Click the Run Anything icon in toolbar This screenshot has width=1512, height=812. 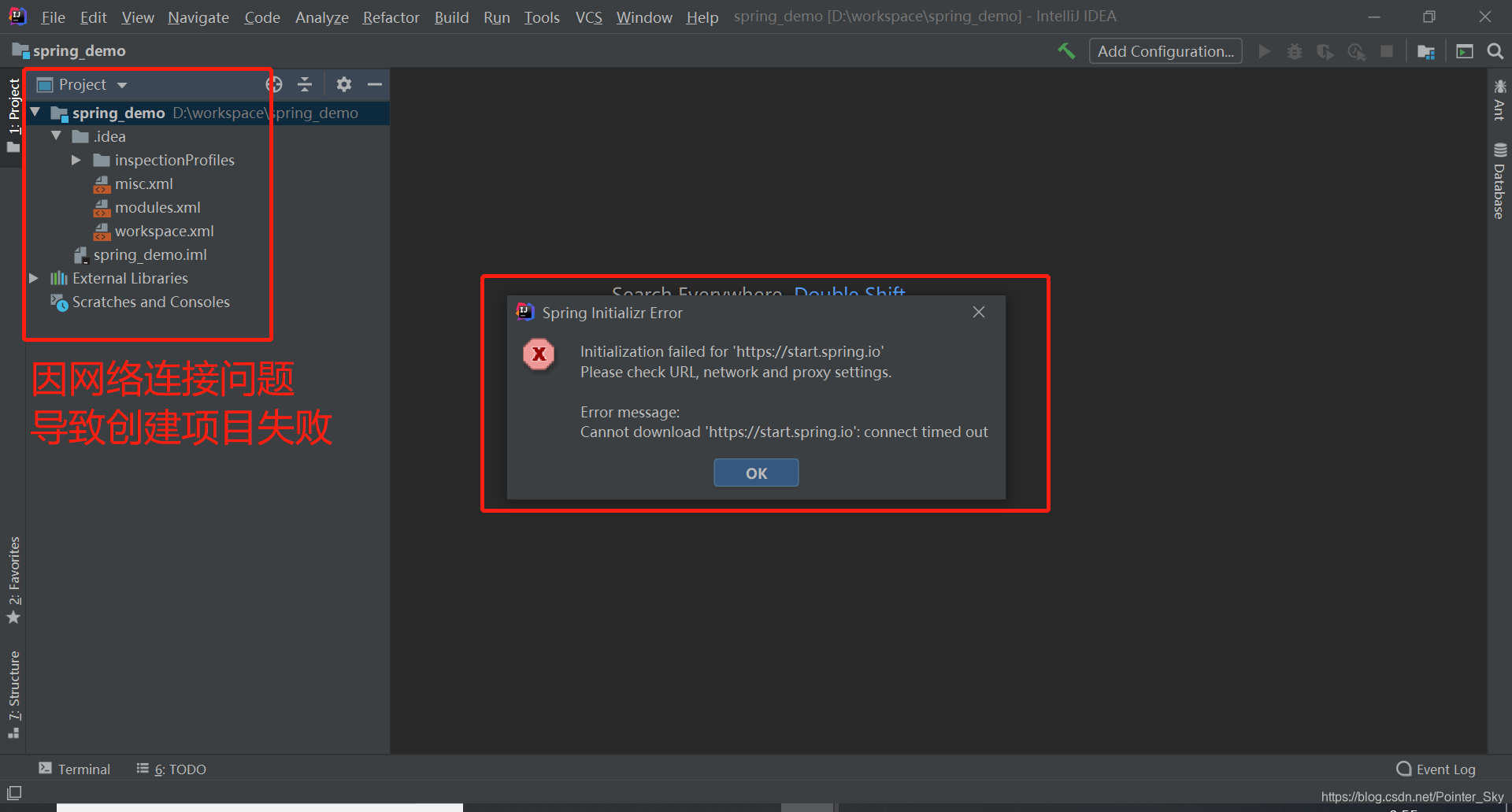1465,51
